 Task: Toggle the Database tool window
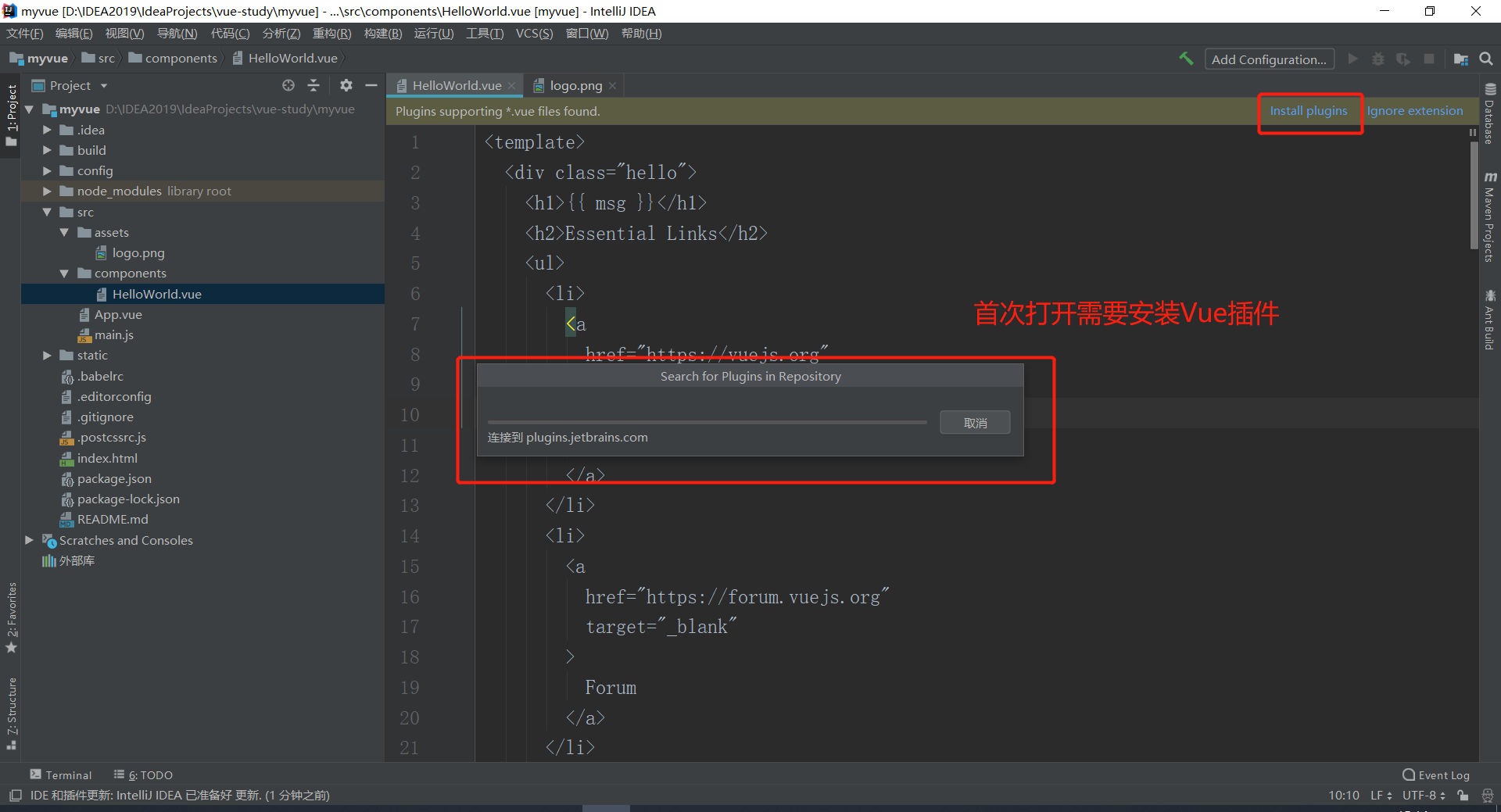point(1490,115)
